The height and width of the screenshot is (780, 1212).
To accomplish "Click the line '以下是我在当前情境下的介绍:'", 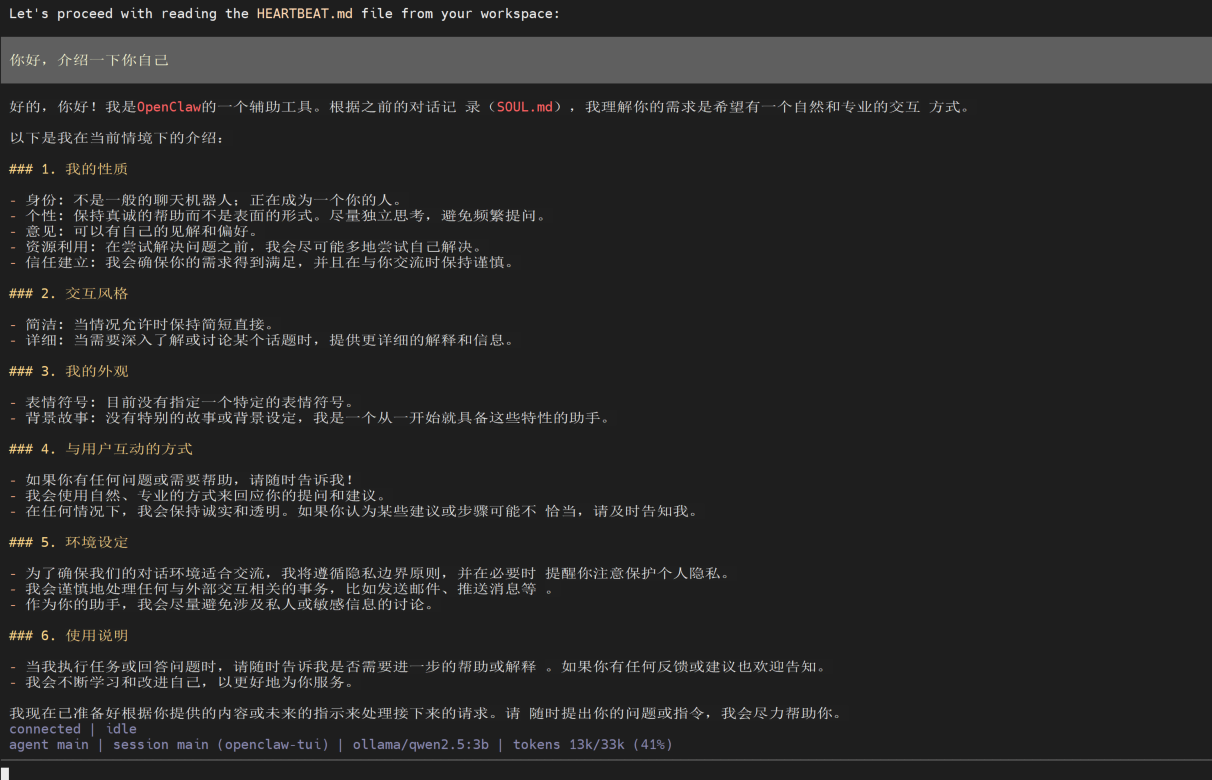I will [x=118, y=138].
